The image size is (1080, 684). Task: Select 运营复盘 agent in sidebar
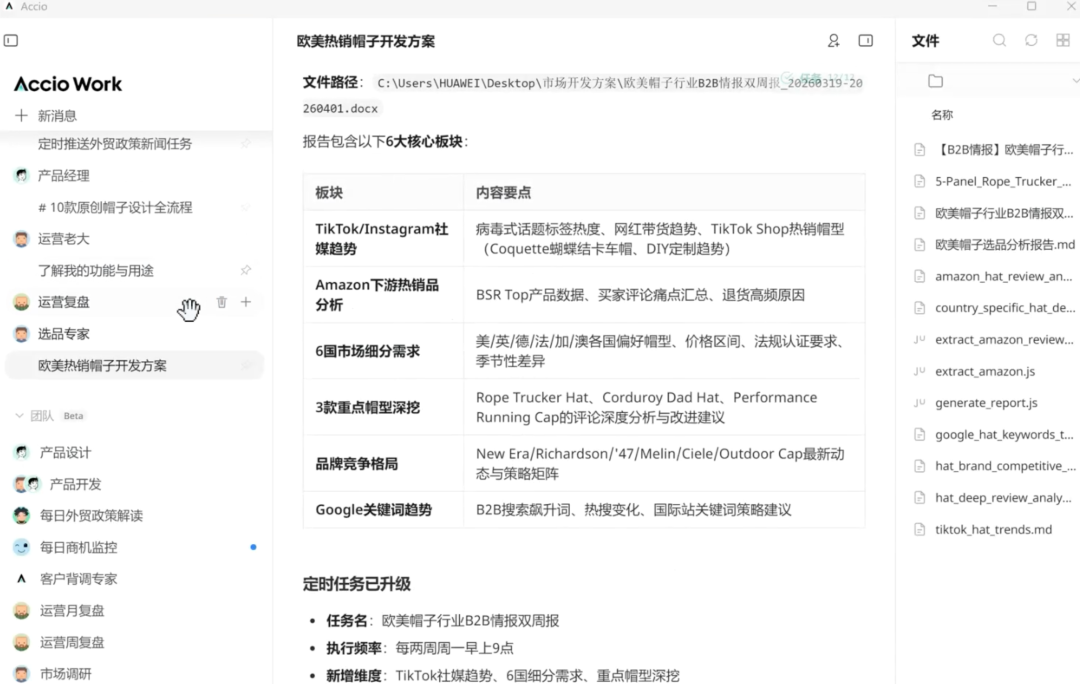point(63,302)
